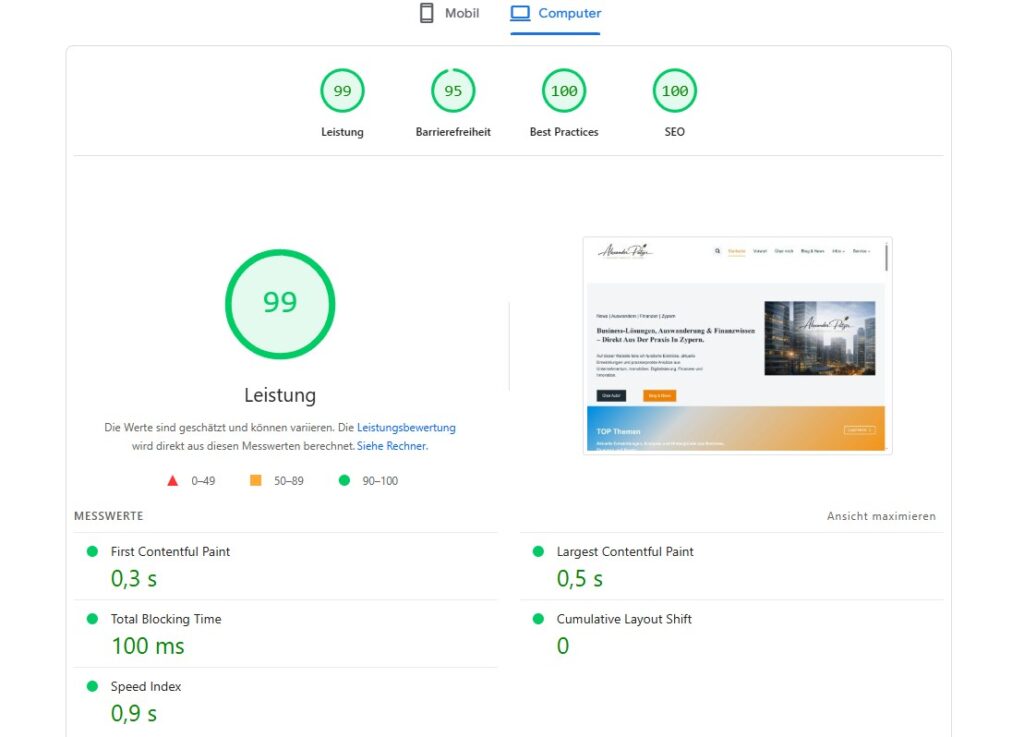Screen dimensions: 1024x737
Task: Click the Cumulative Layout Shift metric
Action: point(624,619)
